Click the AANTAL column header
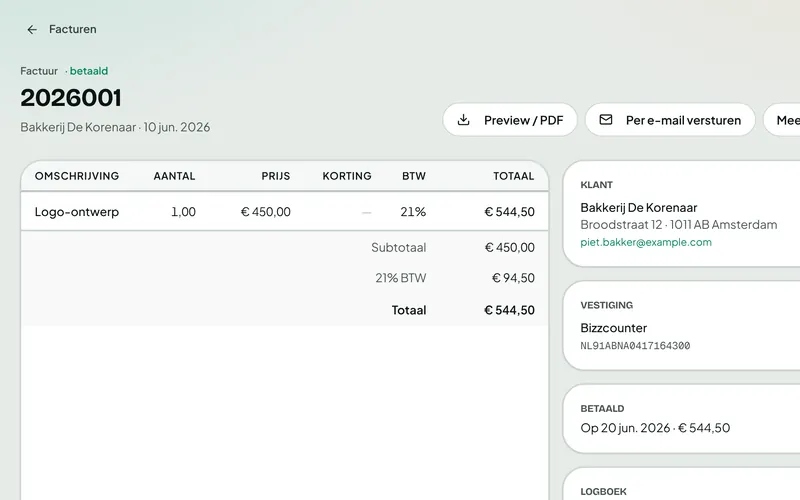The height and width of the screenshot is (500, 800). 174,176
